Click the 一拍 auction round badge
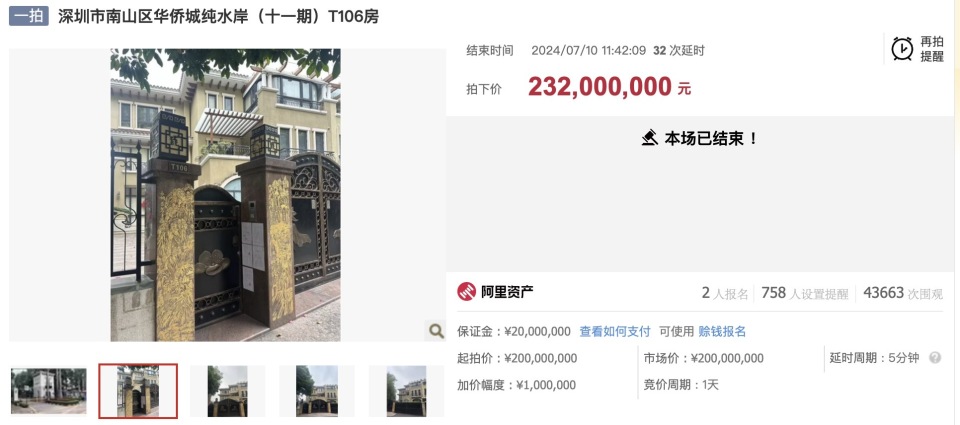Viewport: 960px width, 425px height. pos(28,16)
